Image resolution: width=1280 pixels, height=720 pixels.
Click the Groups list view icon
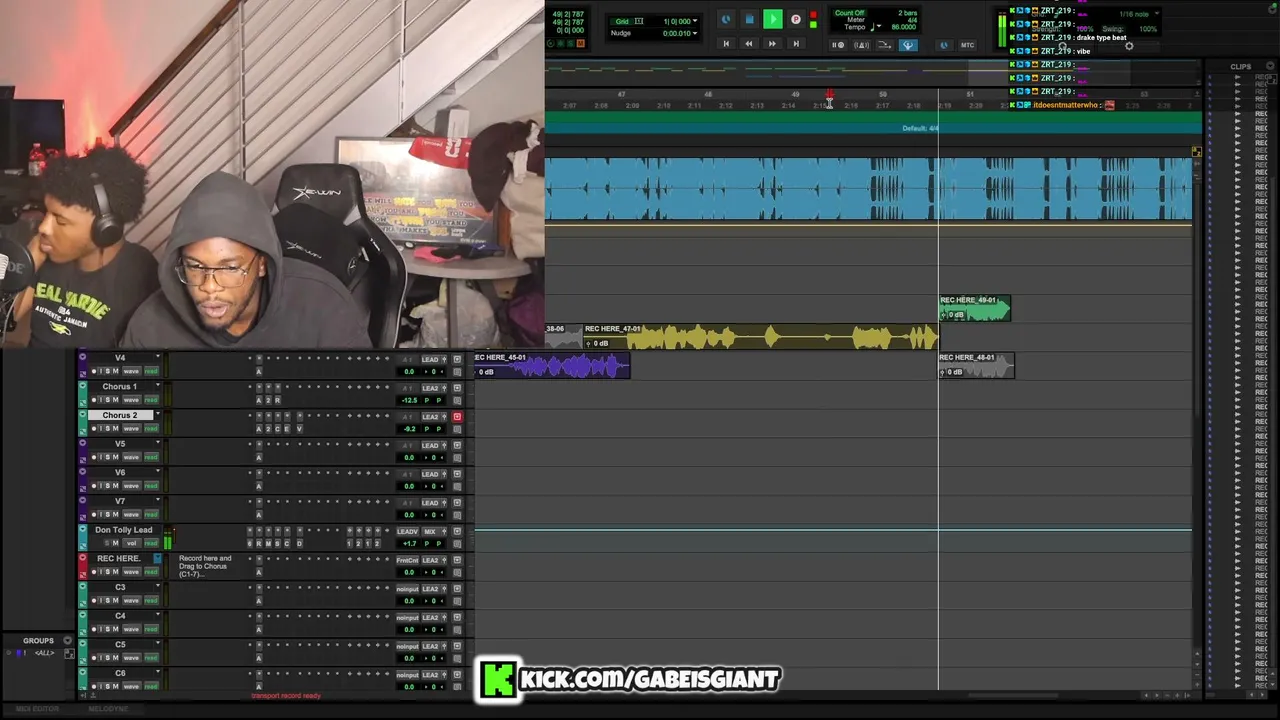click(x=69, y=654)
